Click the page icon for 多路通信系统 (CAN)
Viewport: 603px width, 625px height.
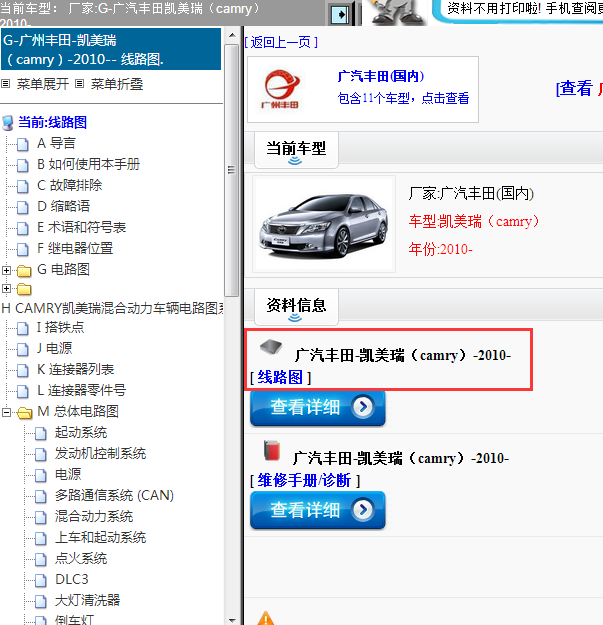click(x=41, y=496)
